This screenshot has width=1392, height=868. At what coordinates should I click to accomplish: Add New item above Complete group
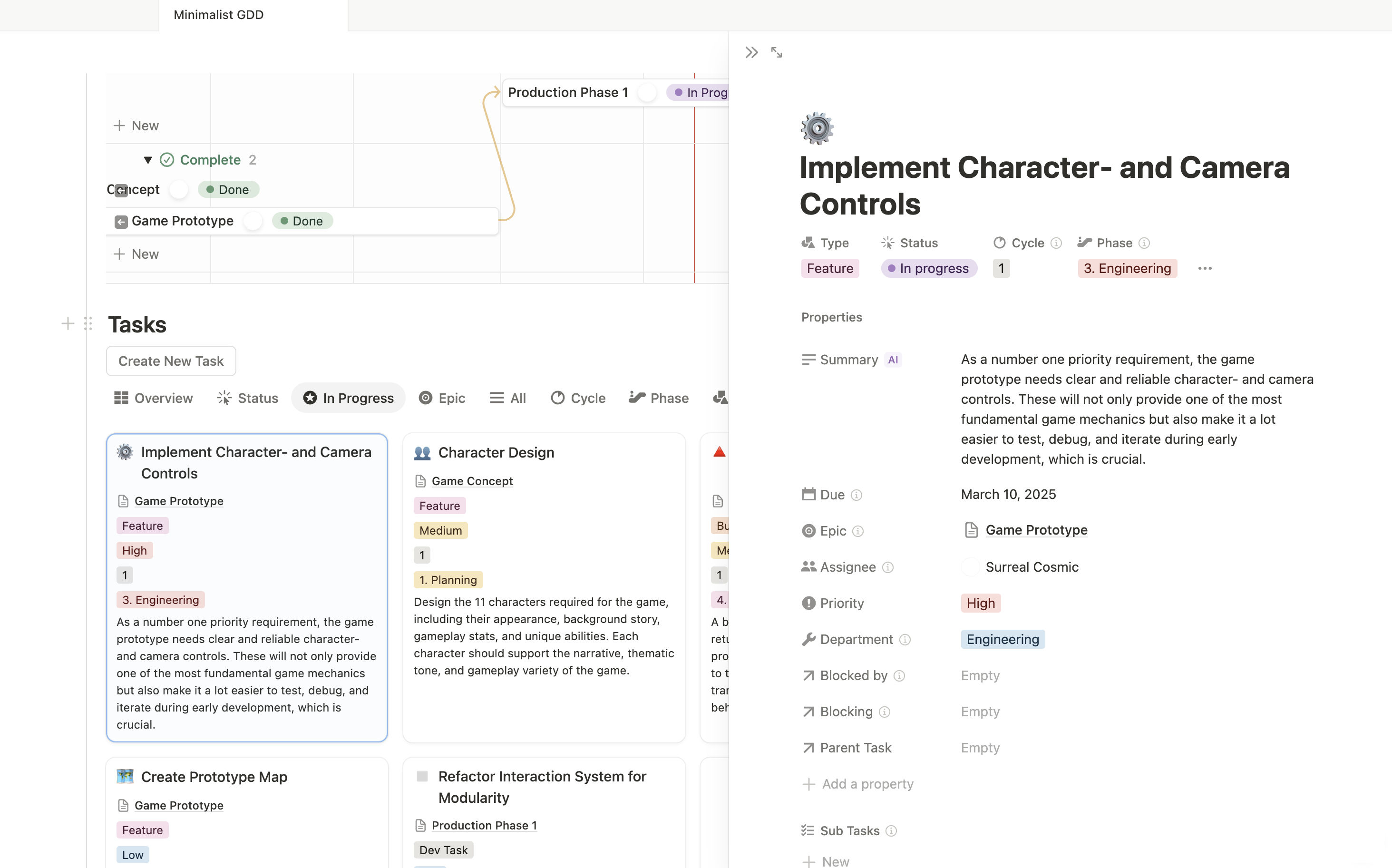tap(136, 126)
